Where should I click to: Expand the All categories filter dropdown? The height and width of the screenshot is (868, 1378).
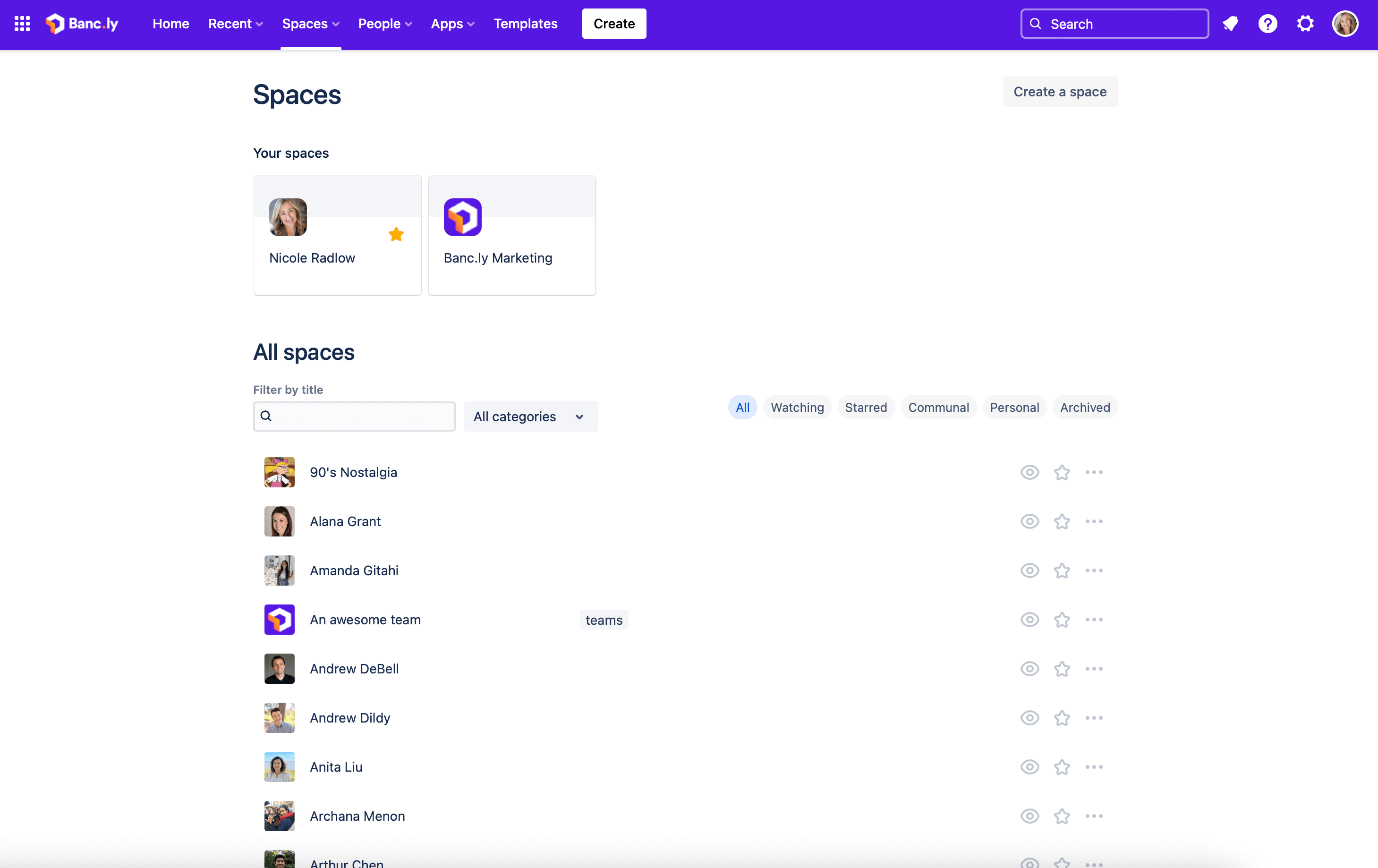(530, 416)
